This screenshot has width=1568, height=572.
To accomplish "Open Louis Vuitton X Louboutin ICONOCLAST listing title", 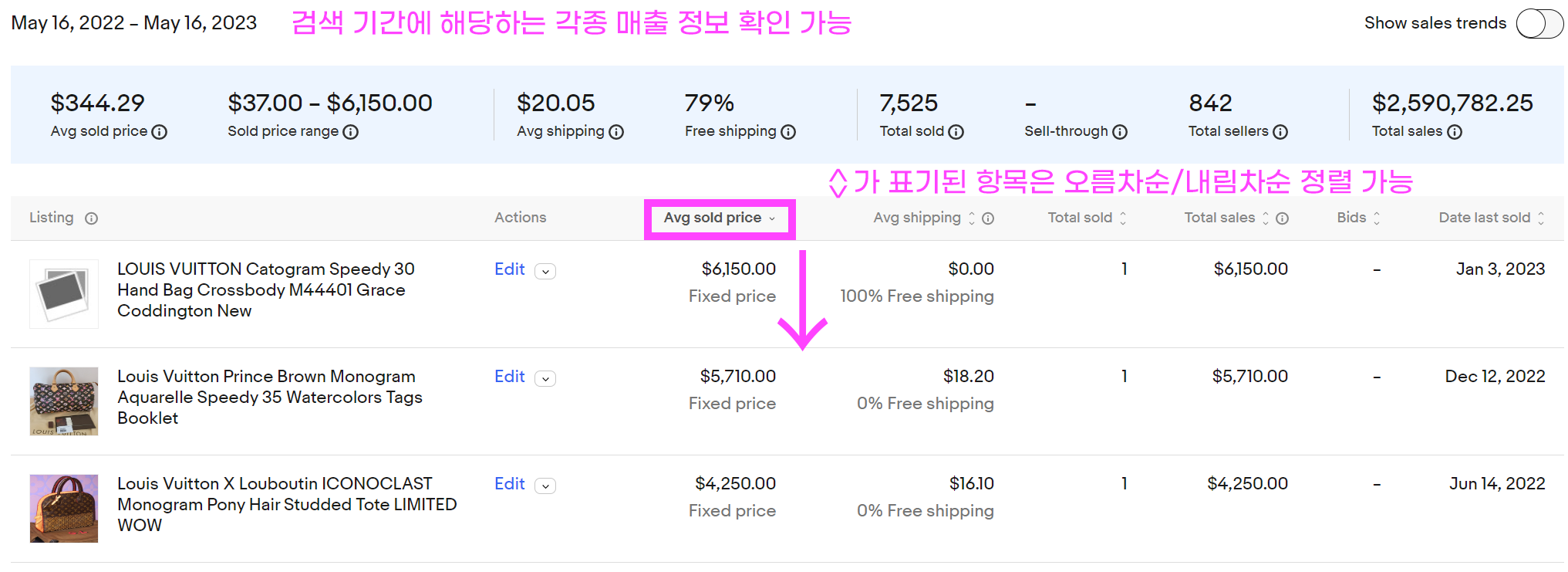I will click(287, 505).
